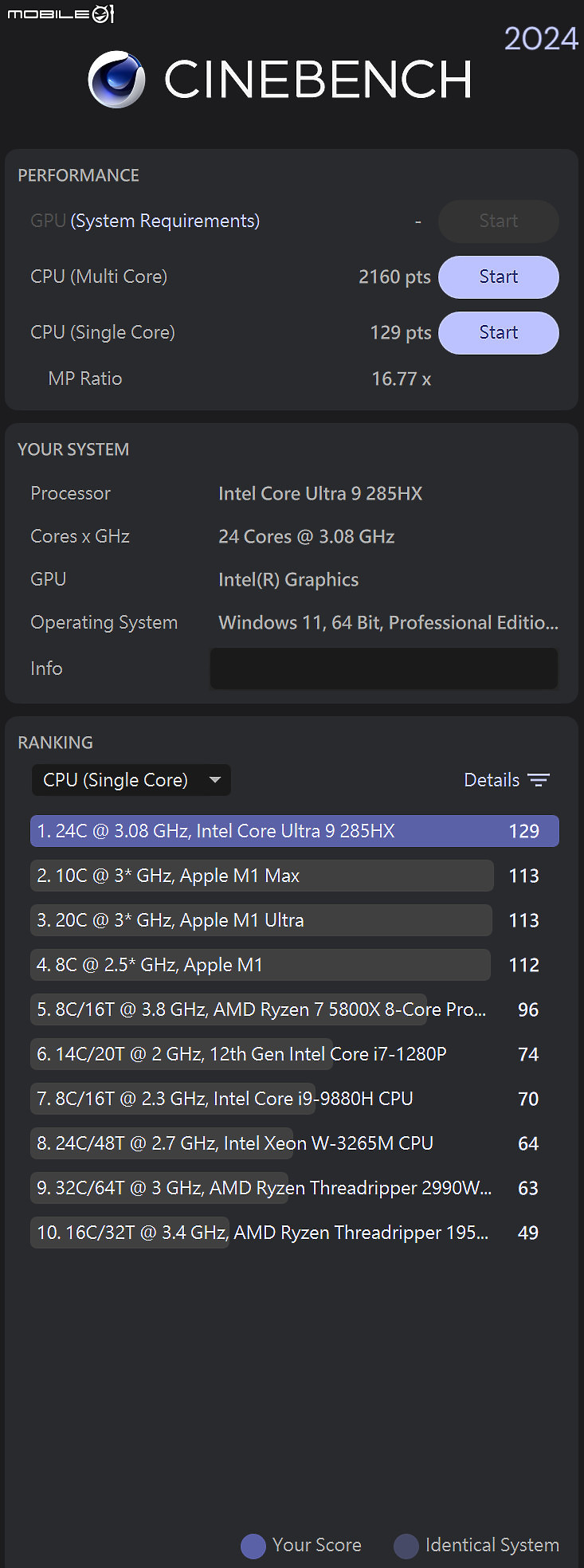
Task: Select the Intel Core Ultra 9 285HX ranking entry
Action: coord(295,831)
